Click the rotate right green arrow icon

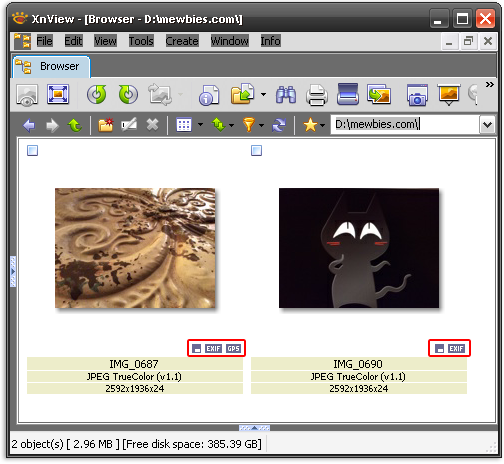128,95
